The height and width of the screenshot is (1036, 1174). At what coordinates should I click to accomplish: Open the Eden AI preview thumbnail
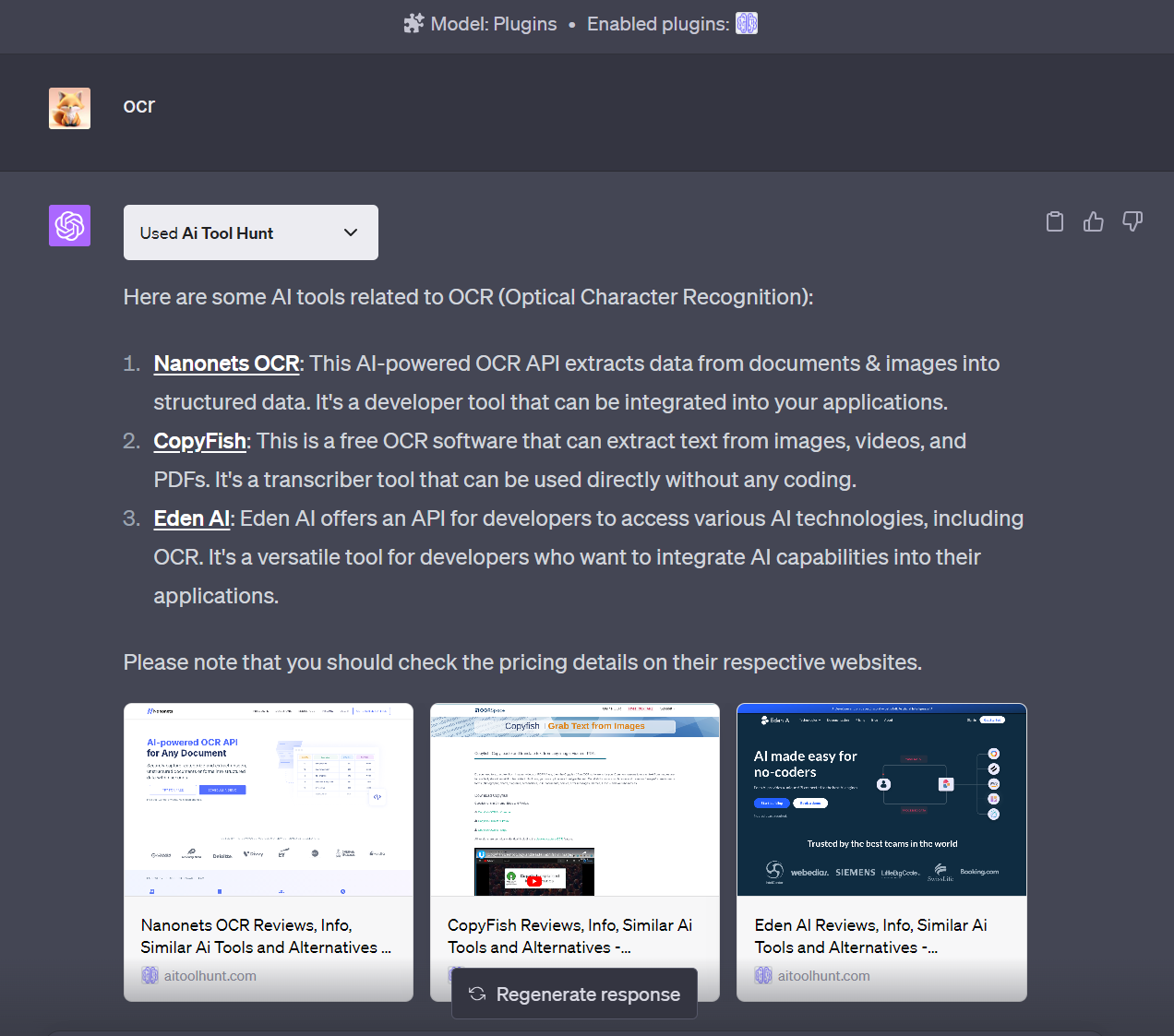(881, 800)
